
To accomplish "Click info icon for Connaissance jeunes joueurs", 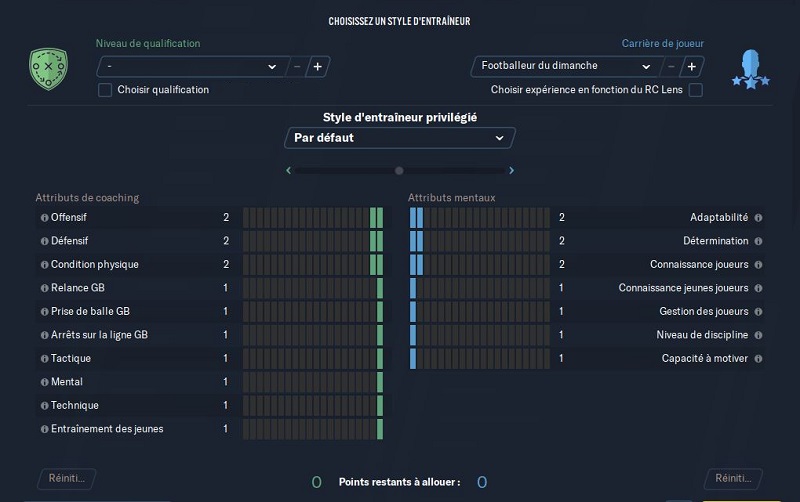I will coord(758,288).
